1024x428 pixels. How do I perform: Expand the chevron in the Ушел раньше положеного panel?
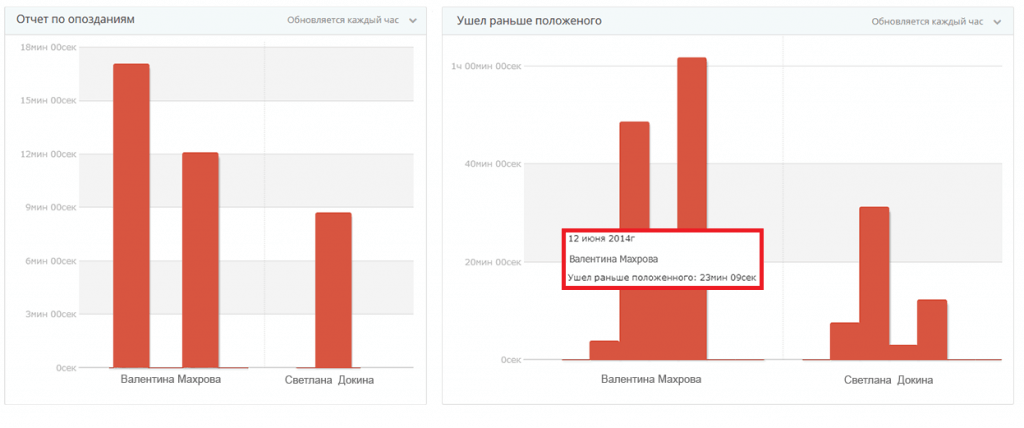997,21
